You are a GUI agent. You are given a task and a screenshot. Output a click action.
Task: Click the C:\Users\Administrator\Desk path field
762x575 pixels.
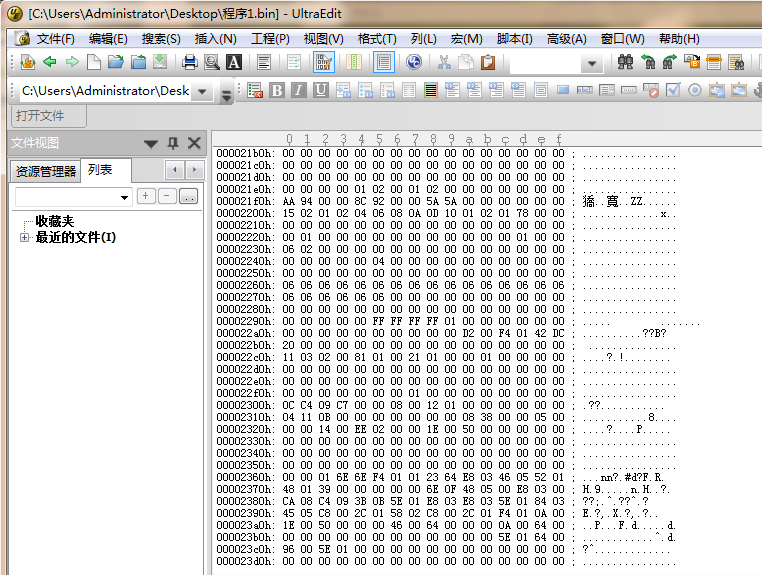(106, 91)
